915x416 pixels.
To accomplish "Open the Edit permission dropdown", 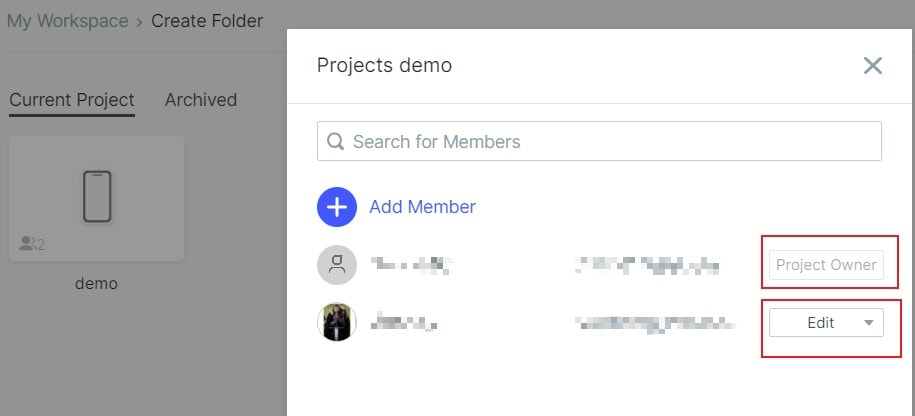I will (826, 322).
